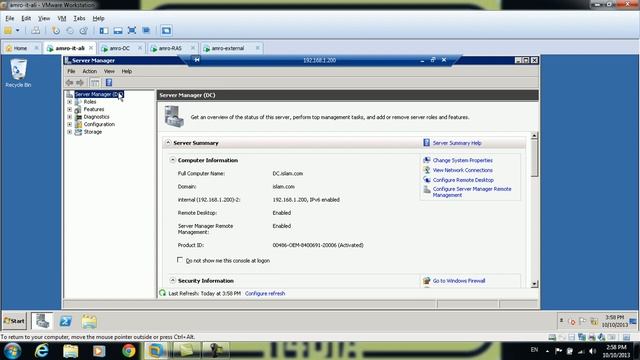Click the VMware power button icon
Viewport: 640px width, 360px height.
click(x=8, y=31)
